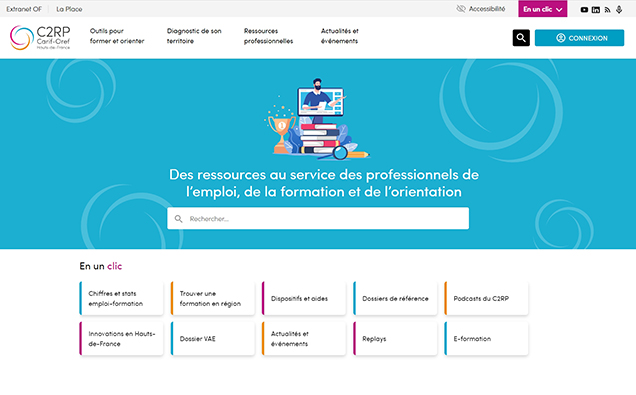The width and height of the screenshot is (636, 395).
Task: Click the black search magnifier button
Action: 521,38
